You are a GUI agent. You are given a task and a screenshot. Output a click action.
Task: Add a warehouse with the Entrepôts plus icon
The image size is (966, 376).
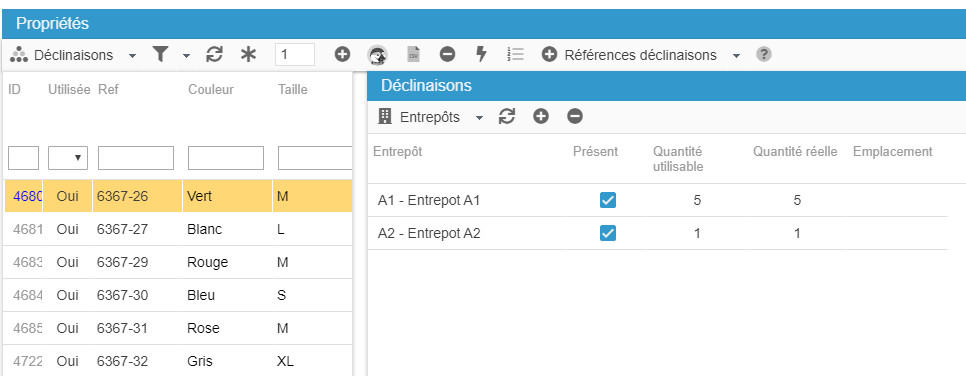541,116
